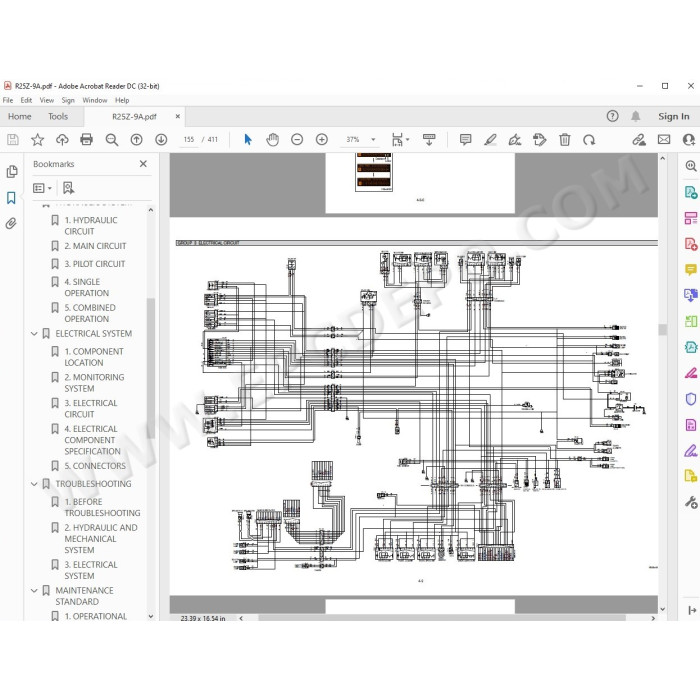Go to next page arrow icon
Viewport: 700px width, 700px height.
(x=161, y=140)
